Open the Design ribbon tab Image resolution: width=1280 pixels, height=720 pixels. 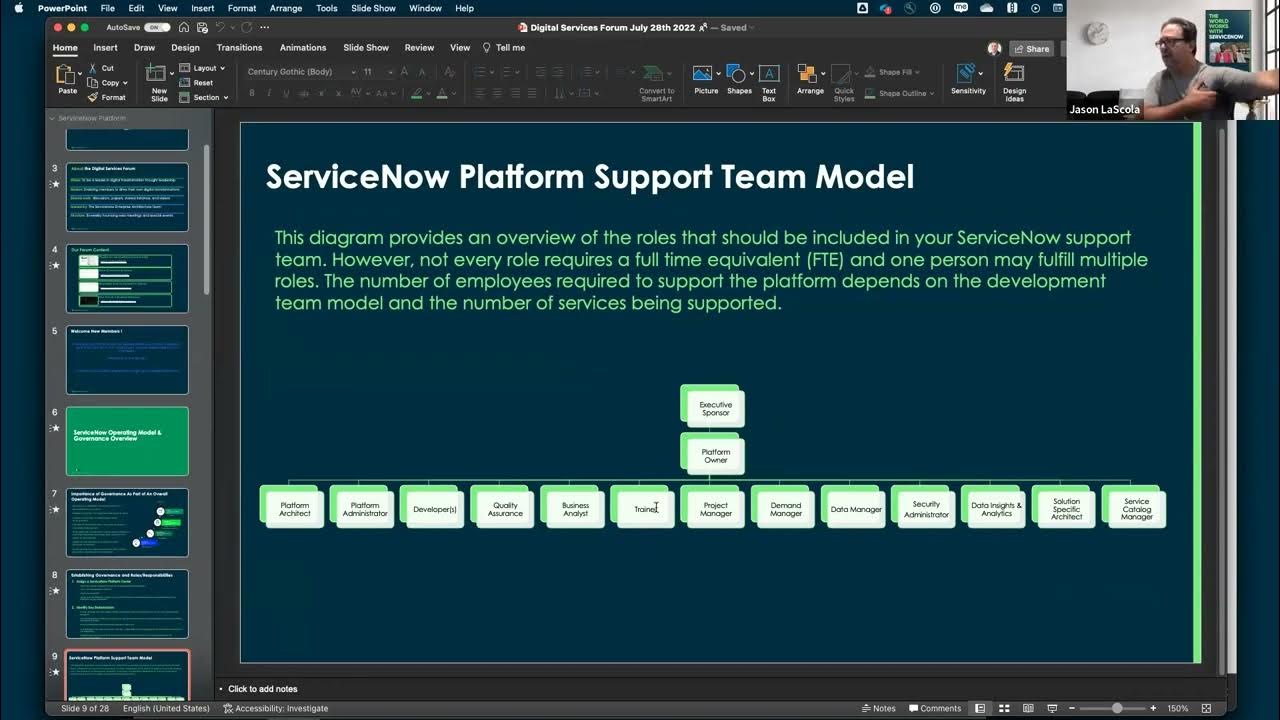pos(185,47)
